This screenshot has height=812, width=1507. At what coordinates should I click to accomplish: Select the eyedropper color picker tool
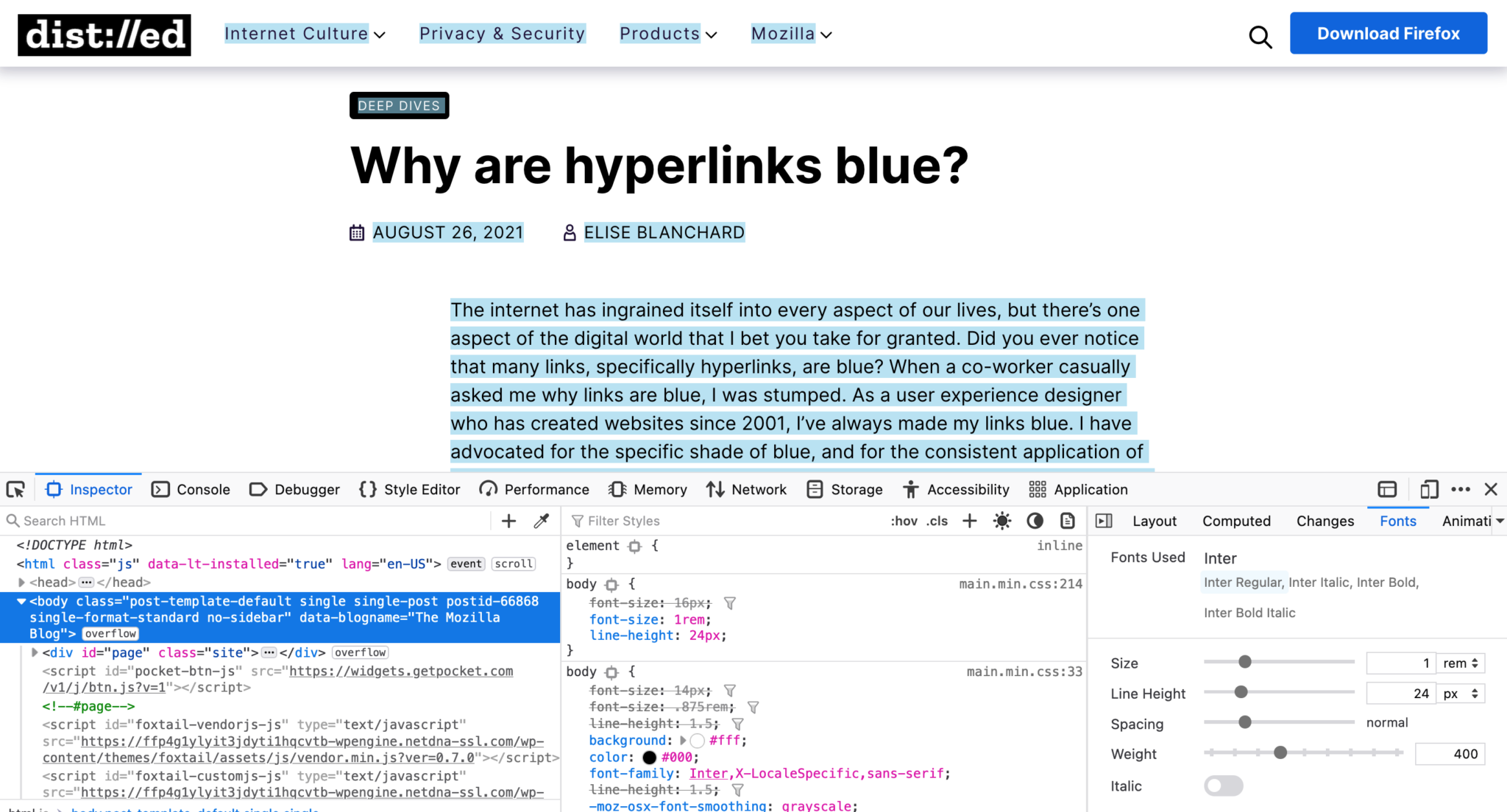coord(541,521)
